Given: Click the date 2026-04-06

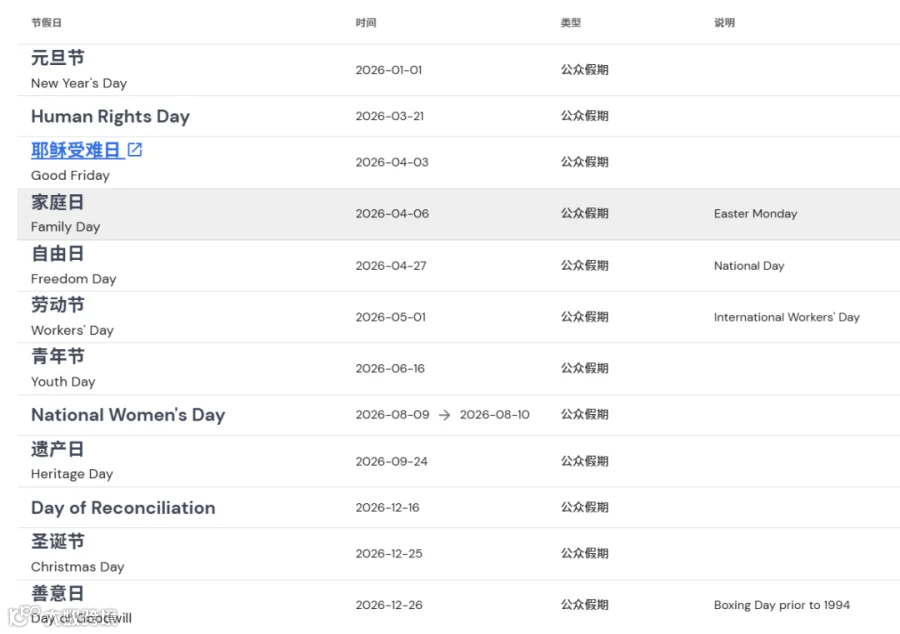Looking at the screenshot, I should pyautogui.click(x=392, y=214).
